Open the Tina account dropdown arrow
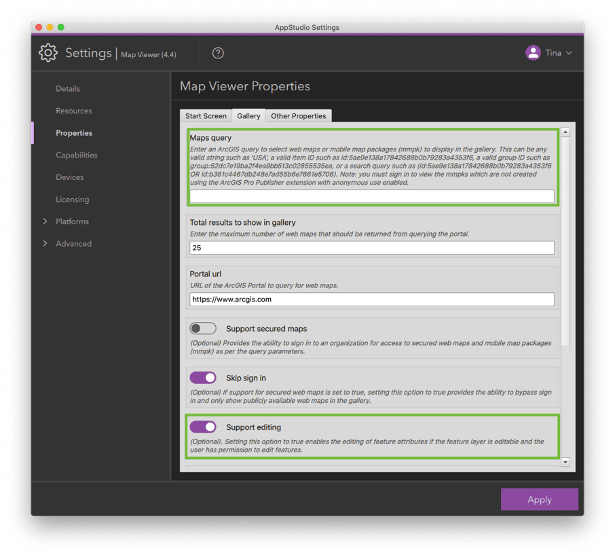Image resolution: width=616 pixels, height=558 pixels. point(569,53)
